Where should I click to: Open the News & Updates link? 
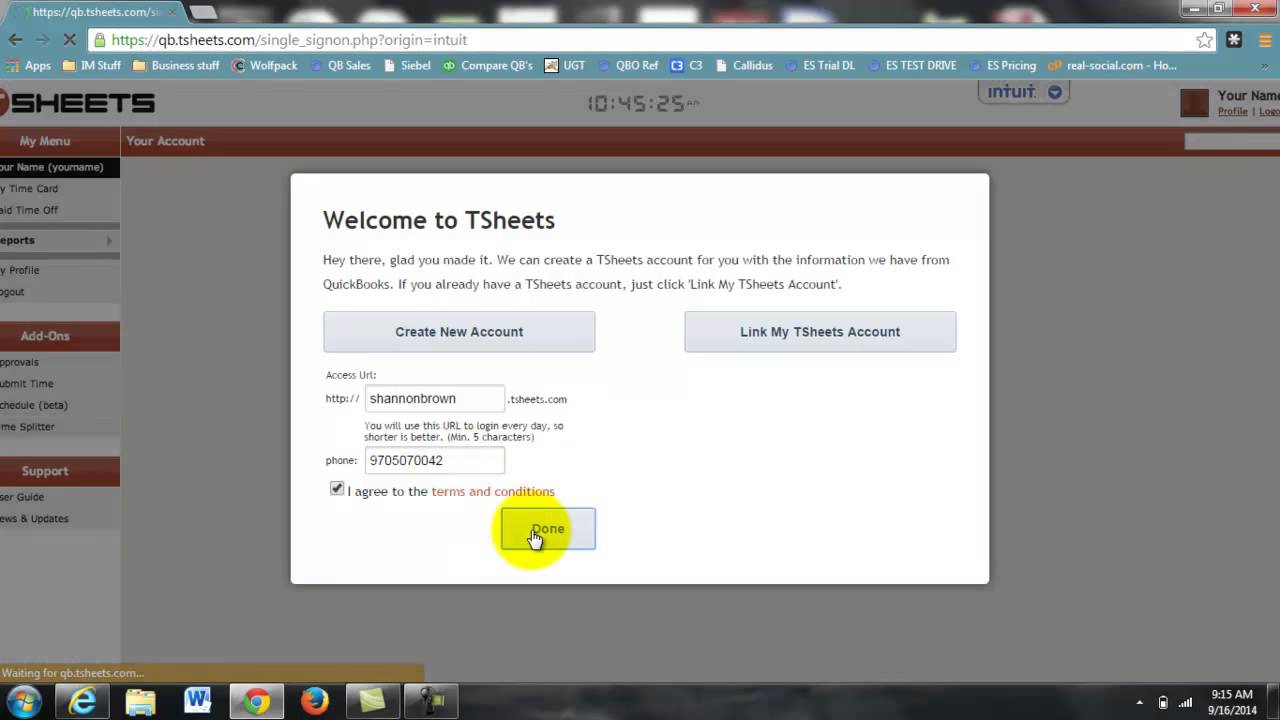pyautogui.click(x=35, y=518)
